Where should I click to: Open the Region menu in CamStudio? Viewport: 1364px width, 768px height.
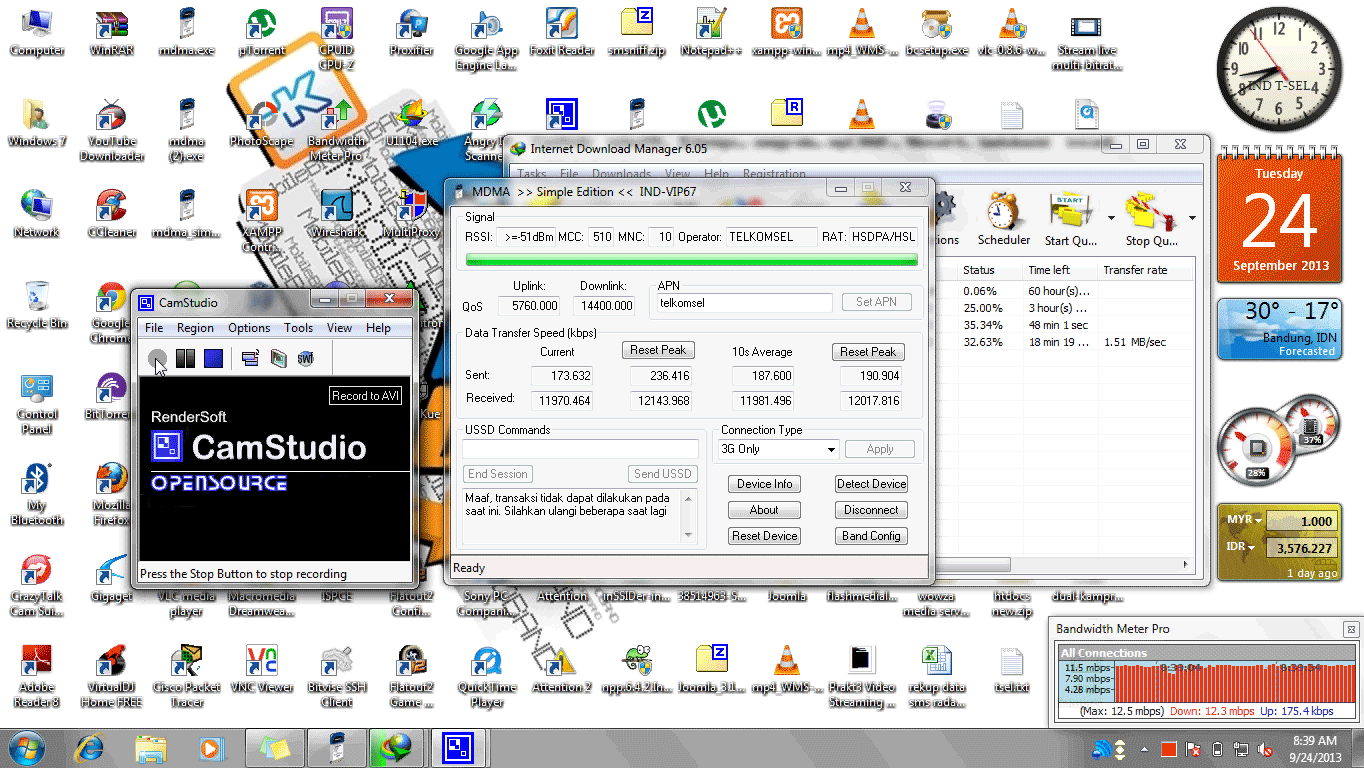pos(195,328)
